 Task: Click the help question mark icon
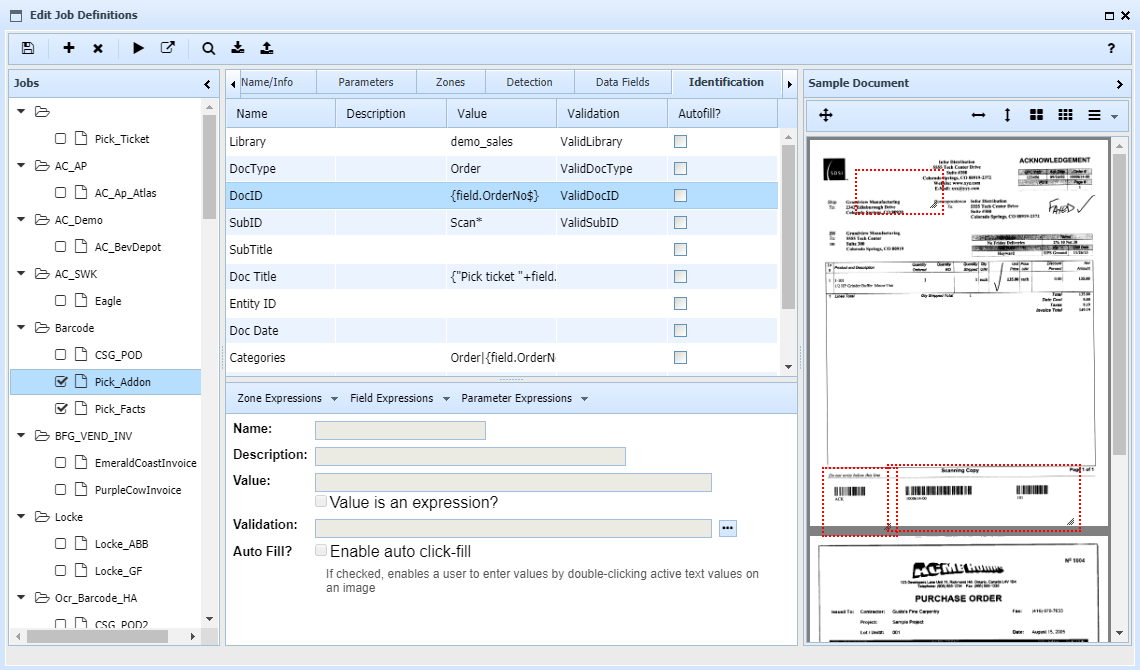[1111, 48]
